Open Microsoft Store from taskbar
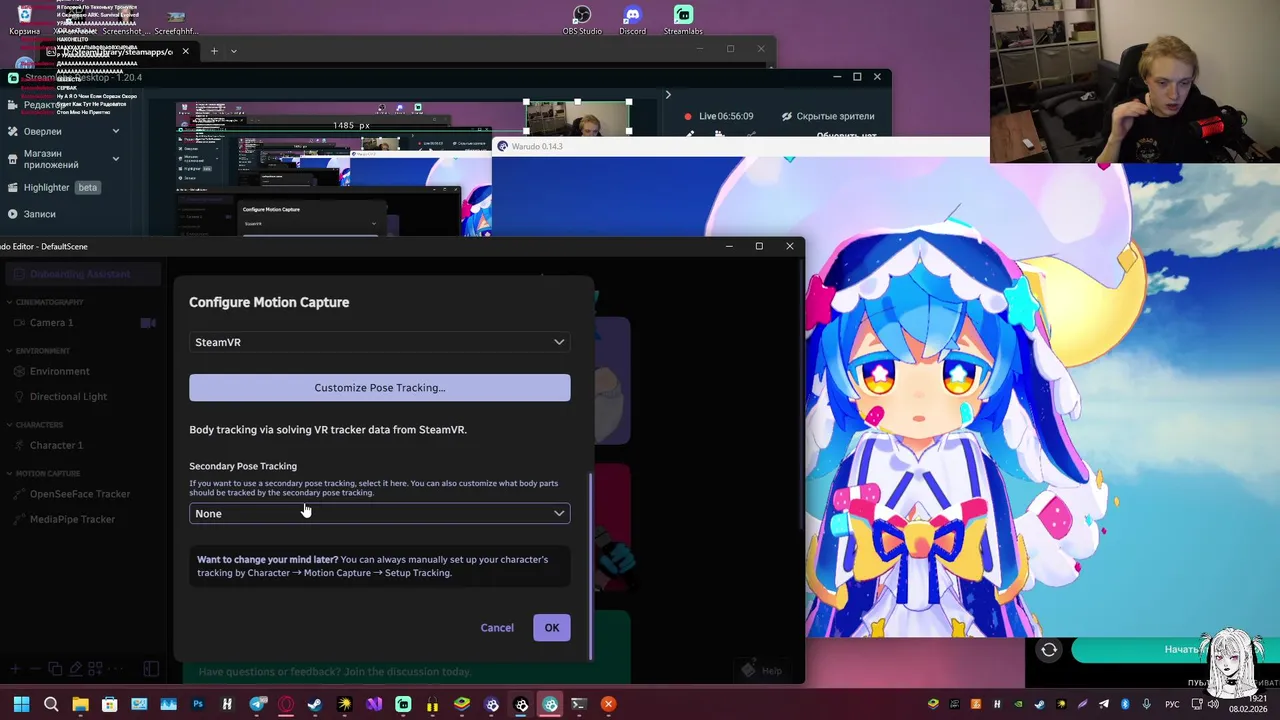Viewport: 1280px width, 720px height. pos(110,704)
